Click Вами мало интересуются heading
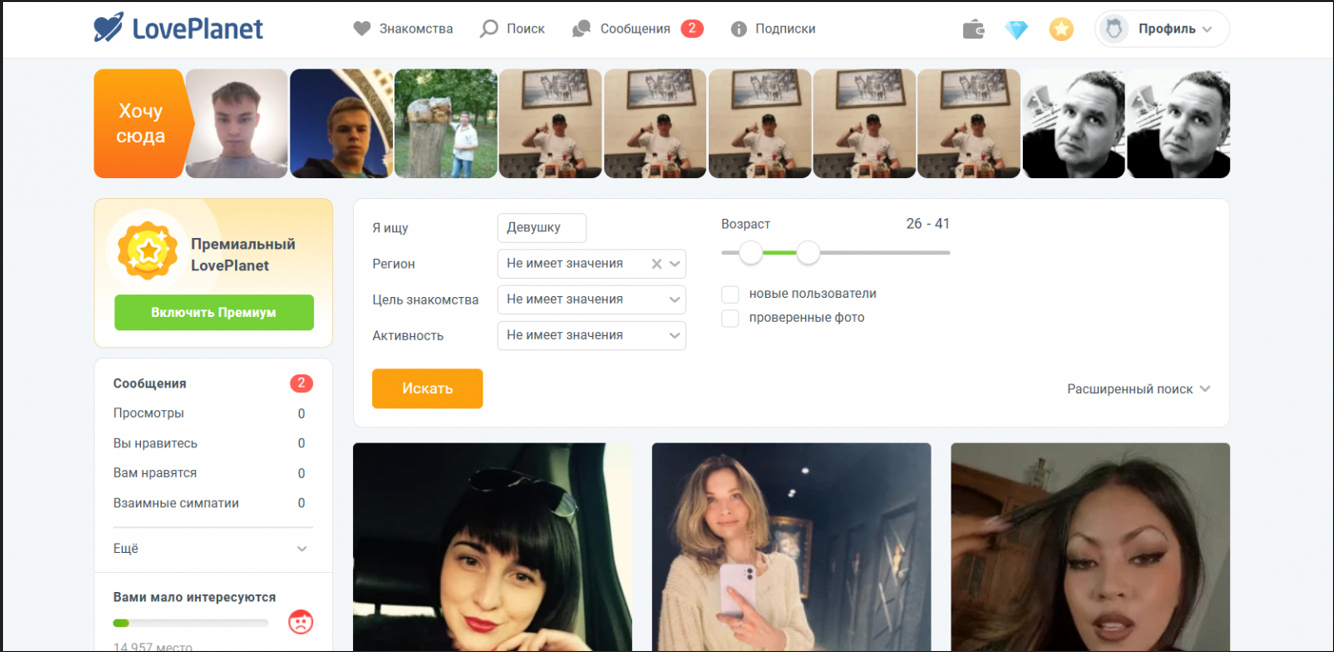Screen dimensions: 1334x652 coord(195,597)
